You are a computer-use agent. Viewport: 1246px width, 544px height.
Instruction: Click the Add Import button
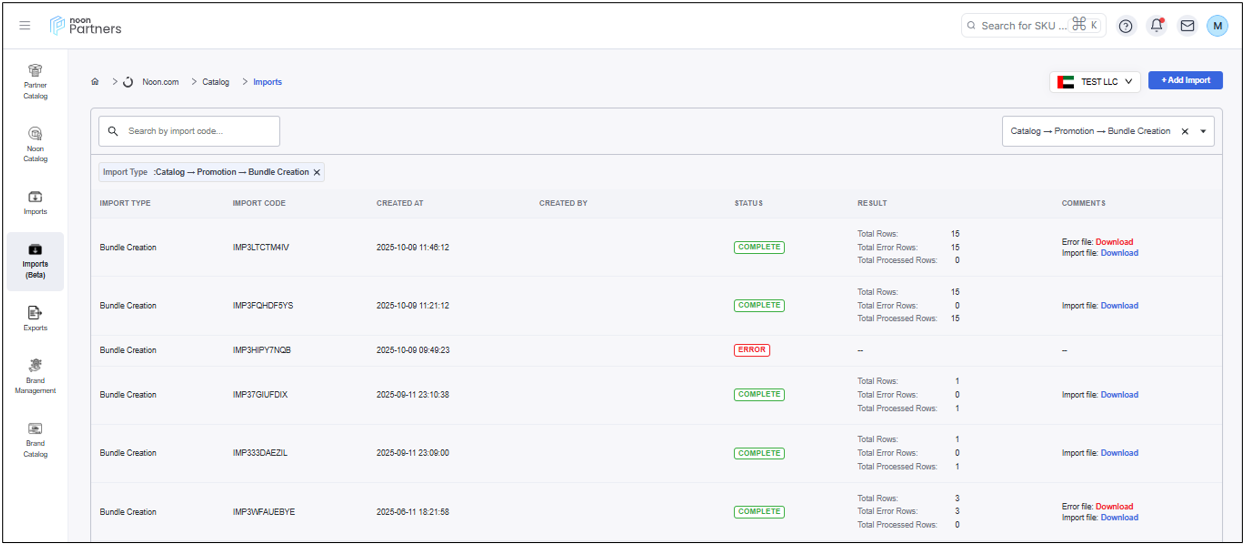pos(1185,81)
